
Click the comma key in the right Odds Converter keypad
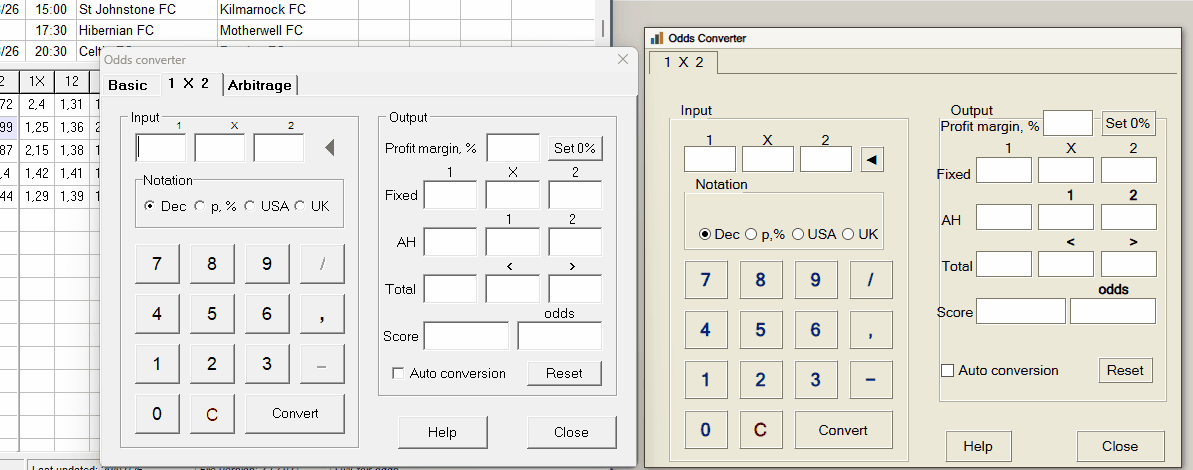pos(870,330)
